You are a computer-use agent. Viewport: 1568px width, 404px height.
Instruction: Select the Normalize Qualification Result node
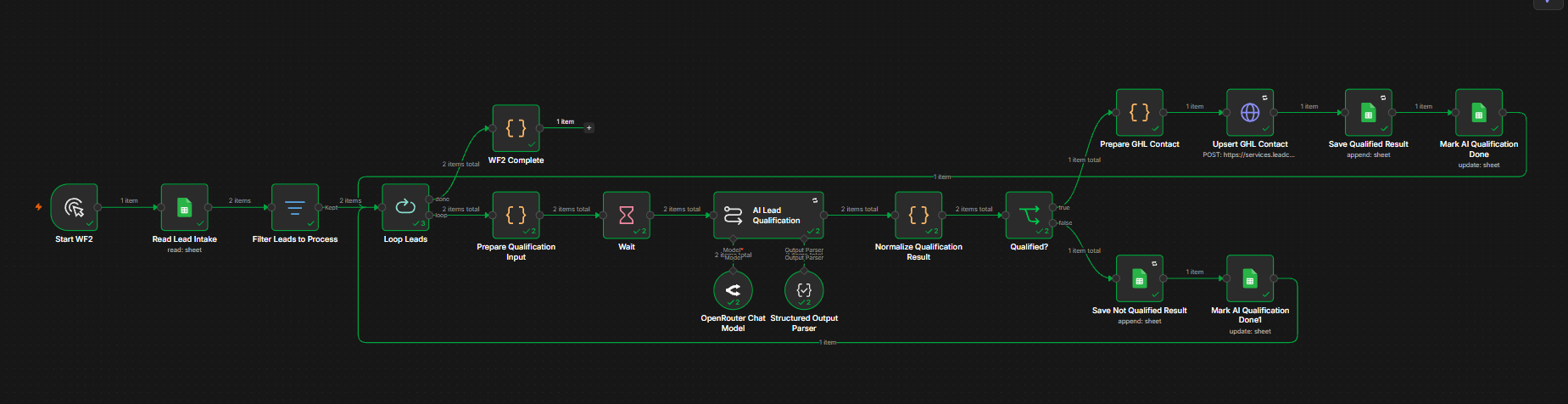[918, 215]
